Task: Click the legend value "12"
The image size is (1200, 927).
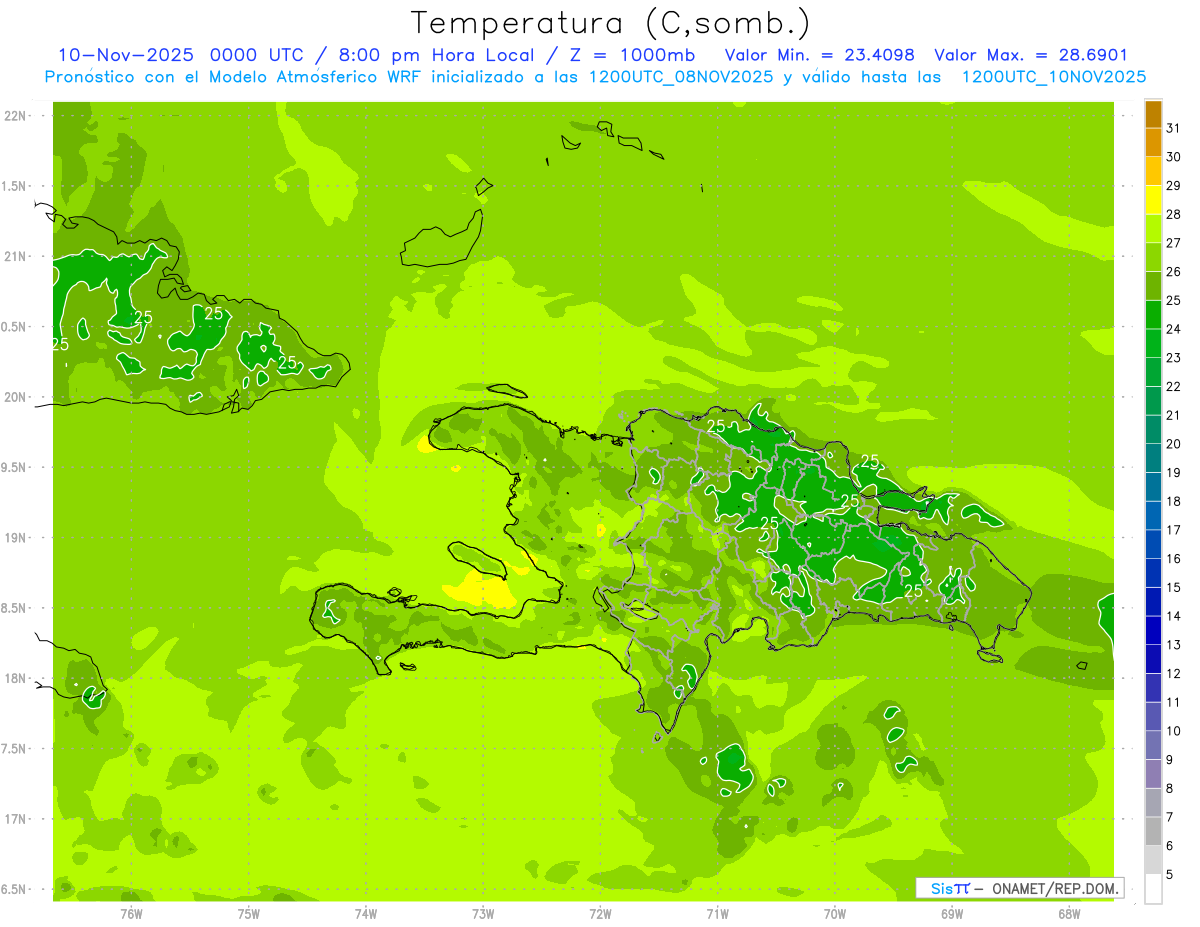Action: pyautogui.click(x=1174, y=673)
